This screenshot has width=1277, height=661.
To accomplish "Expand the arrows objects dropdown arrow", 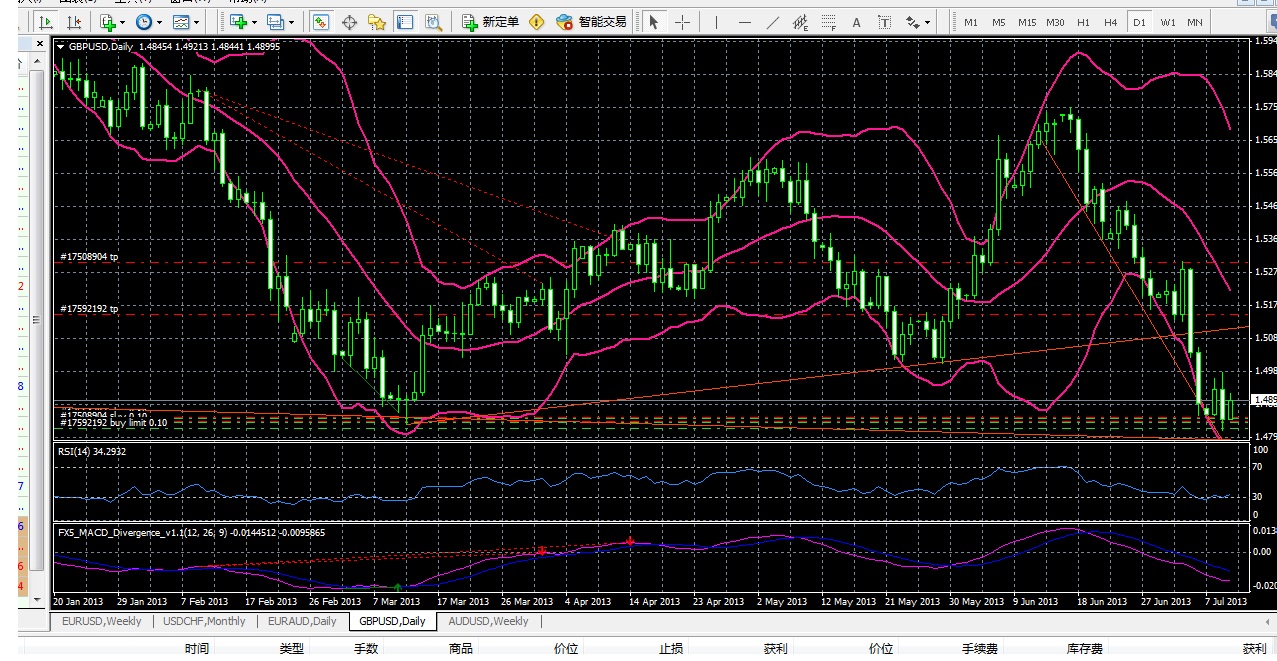I will coord(928,22).
